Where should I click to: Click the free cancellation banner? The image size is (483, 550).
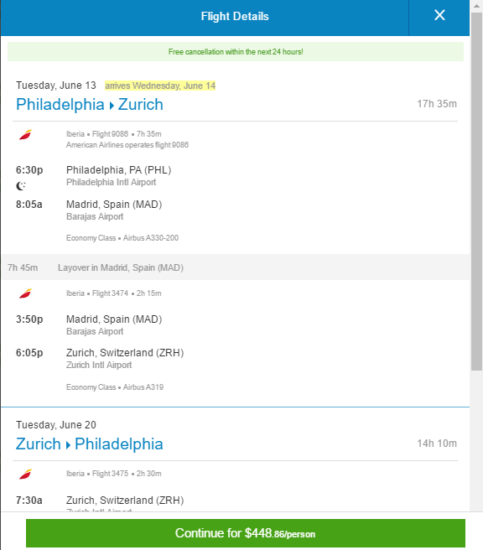[x=236, y=52]
